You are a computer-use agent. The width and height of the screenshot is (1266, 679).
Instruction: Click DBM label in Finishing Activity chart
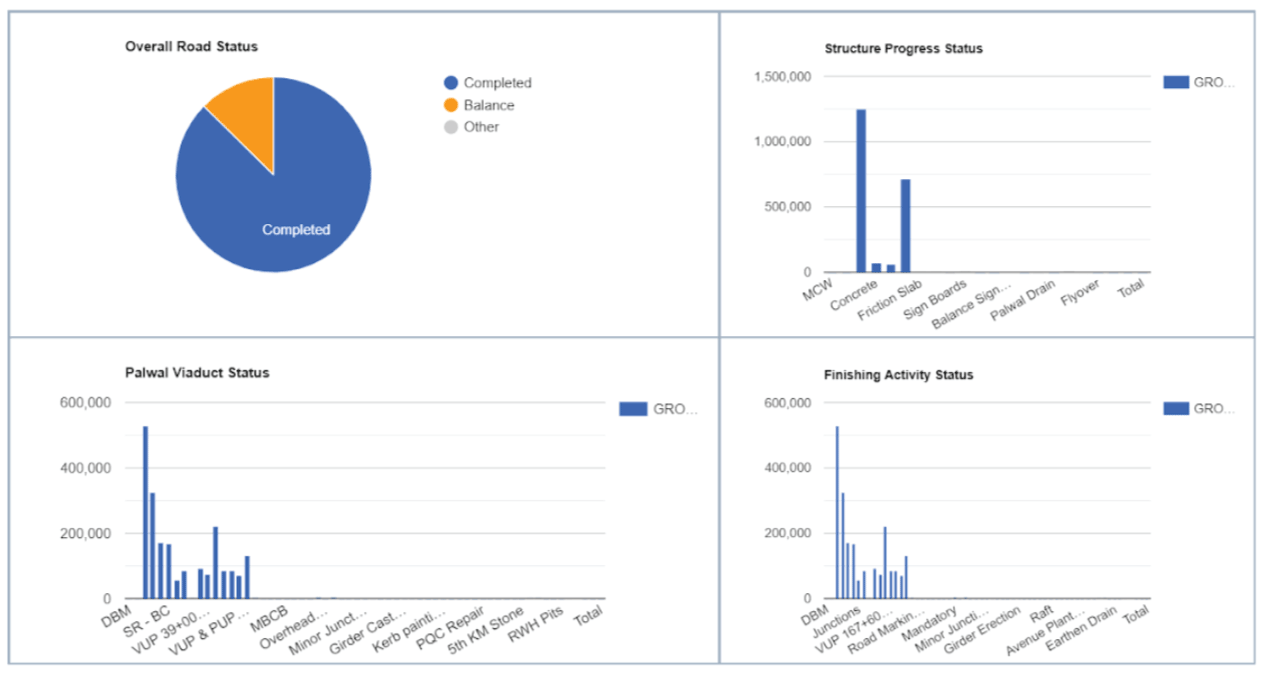click(x=816, y=616)
